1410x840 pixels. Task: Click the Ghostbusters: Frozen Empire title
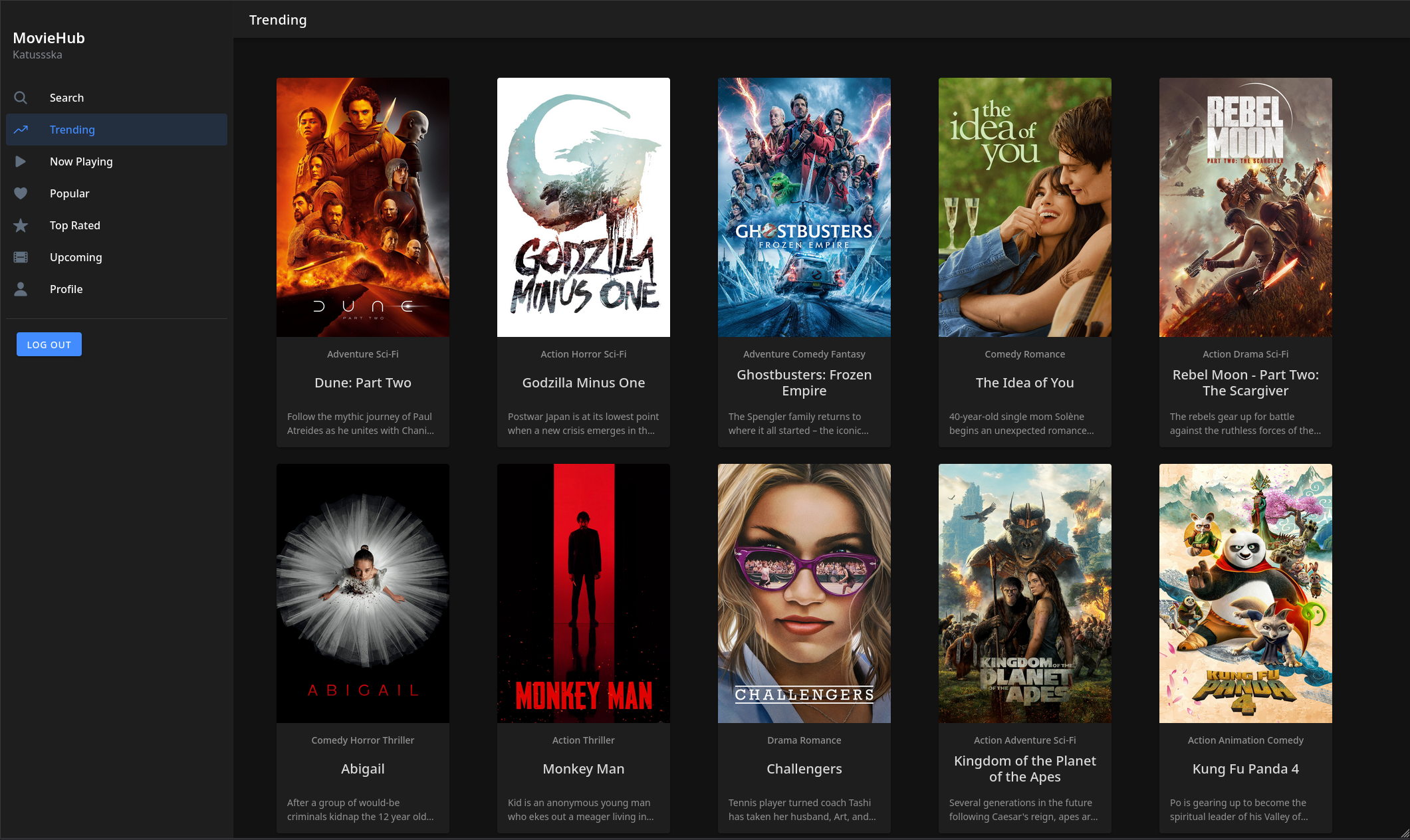tap(804, 383)
